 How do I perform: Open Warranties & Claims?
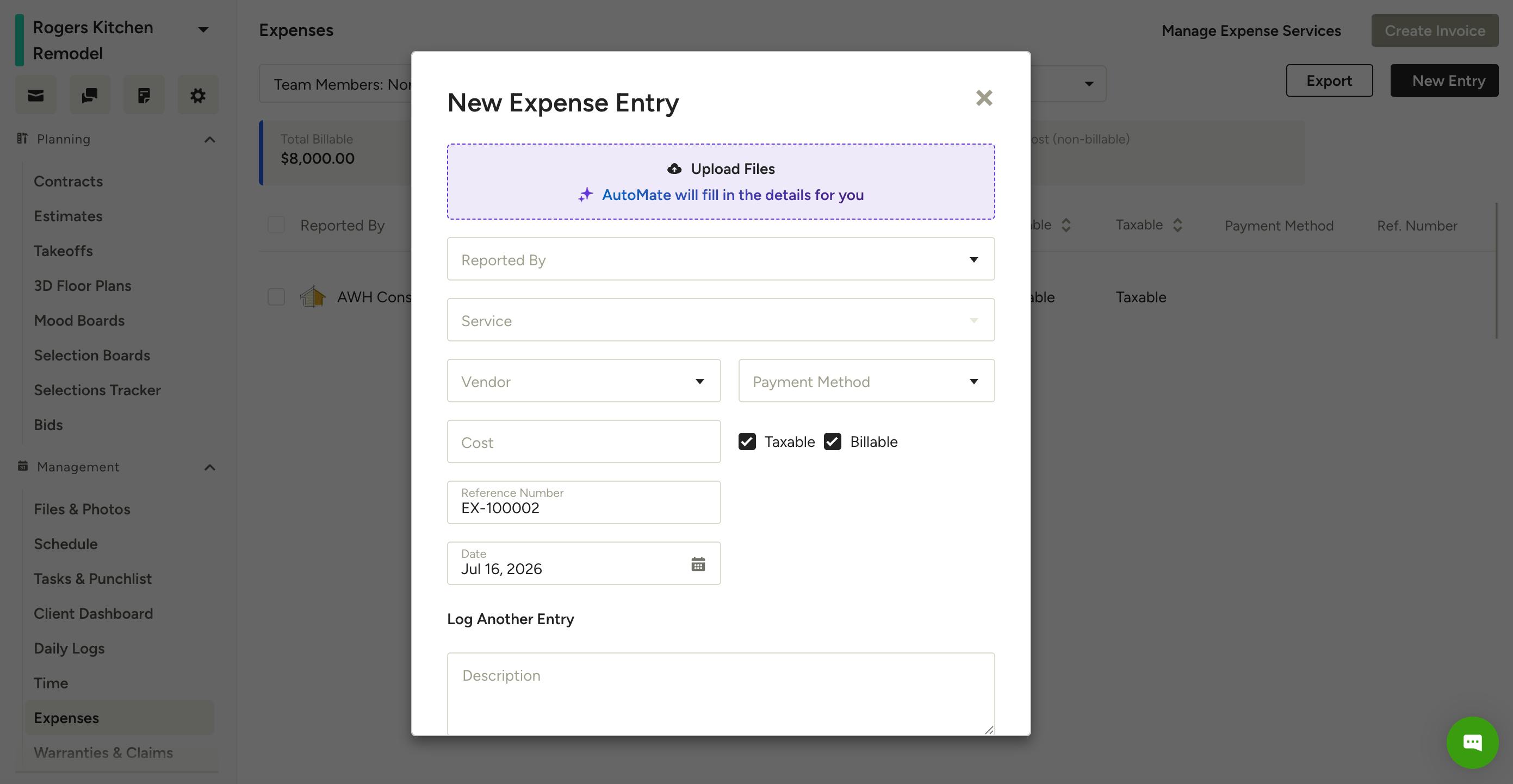pyautogui.click(x=103, y=752)
